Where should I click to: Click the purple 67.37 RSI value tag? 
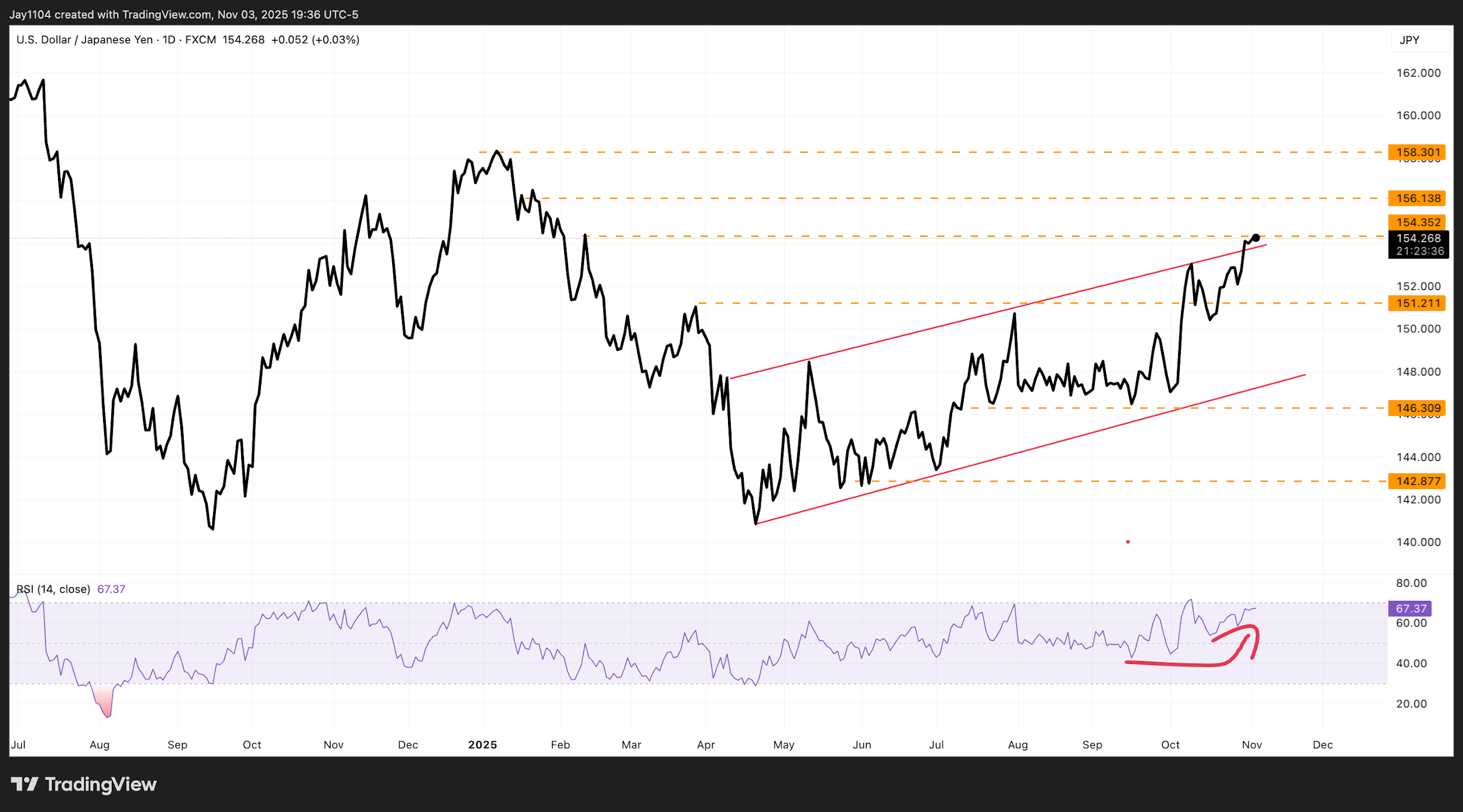coord(1410,608)
